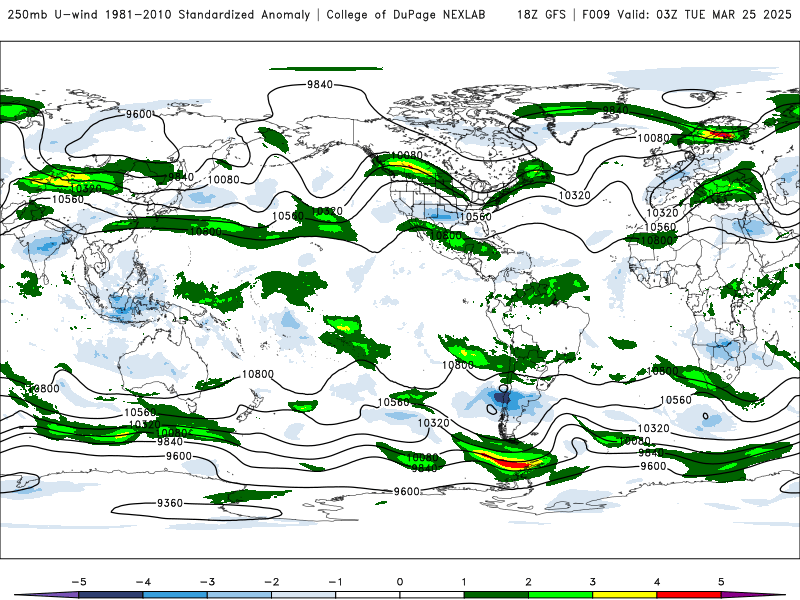Click the '3' colorbar label
The image size is (800, 600).
pyautogui.click(x=592, y=582)
